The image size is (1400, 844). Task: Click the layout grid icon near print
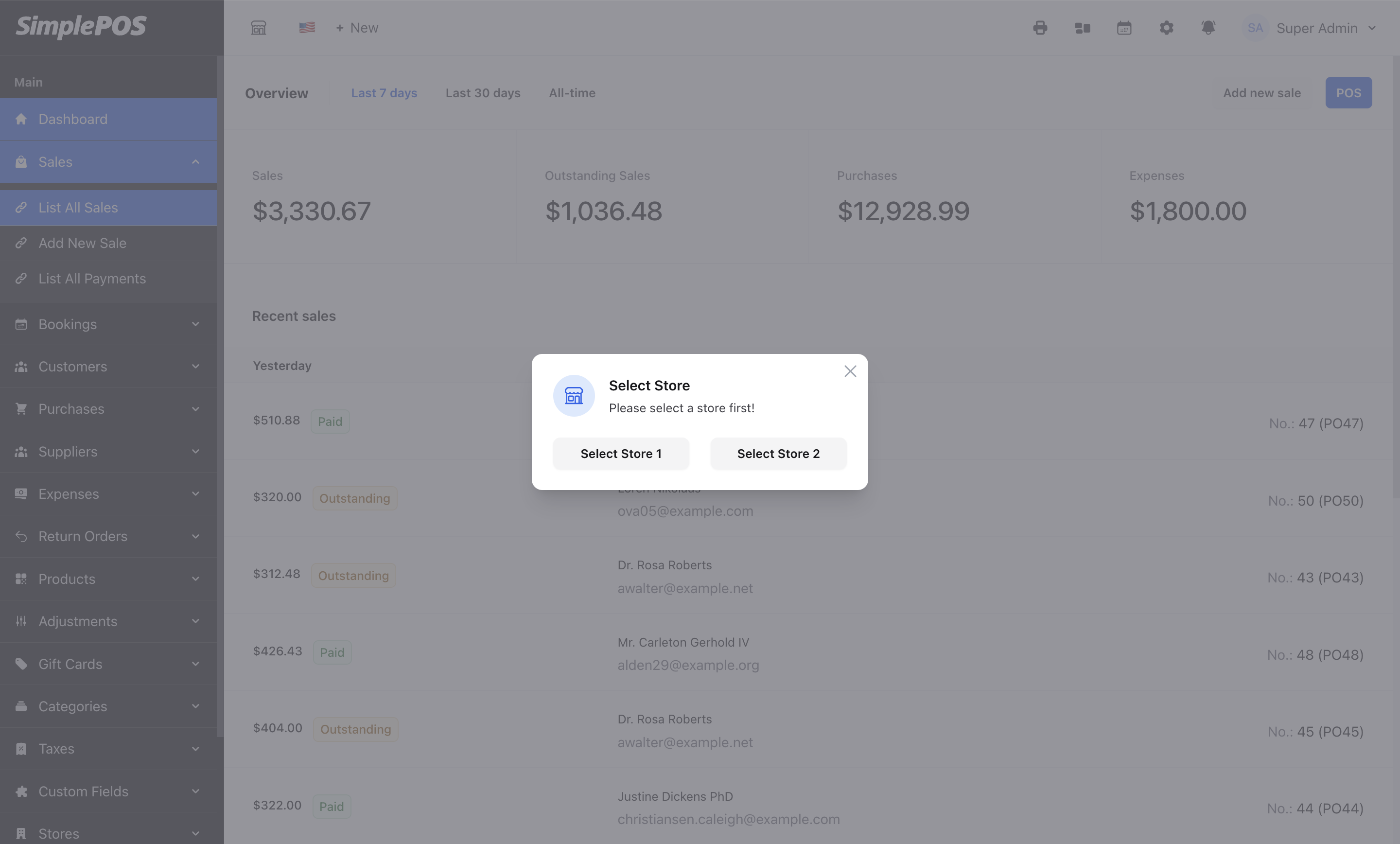click(x=1083, y=27)
